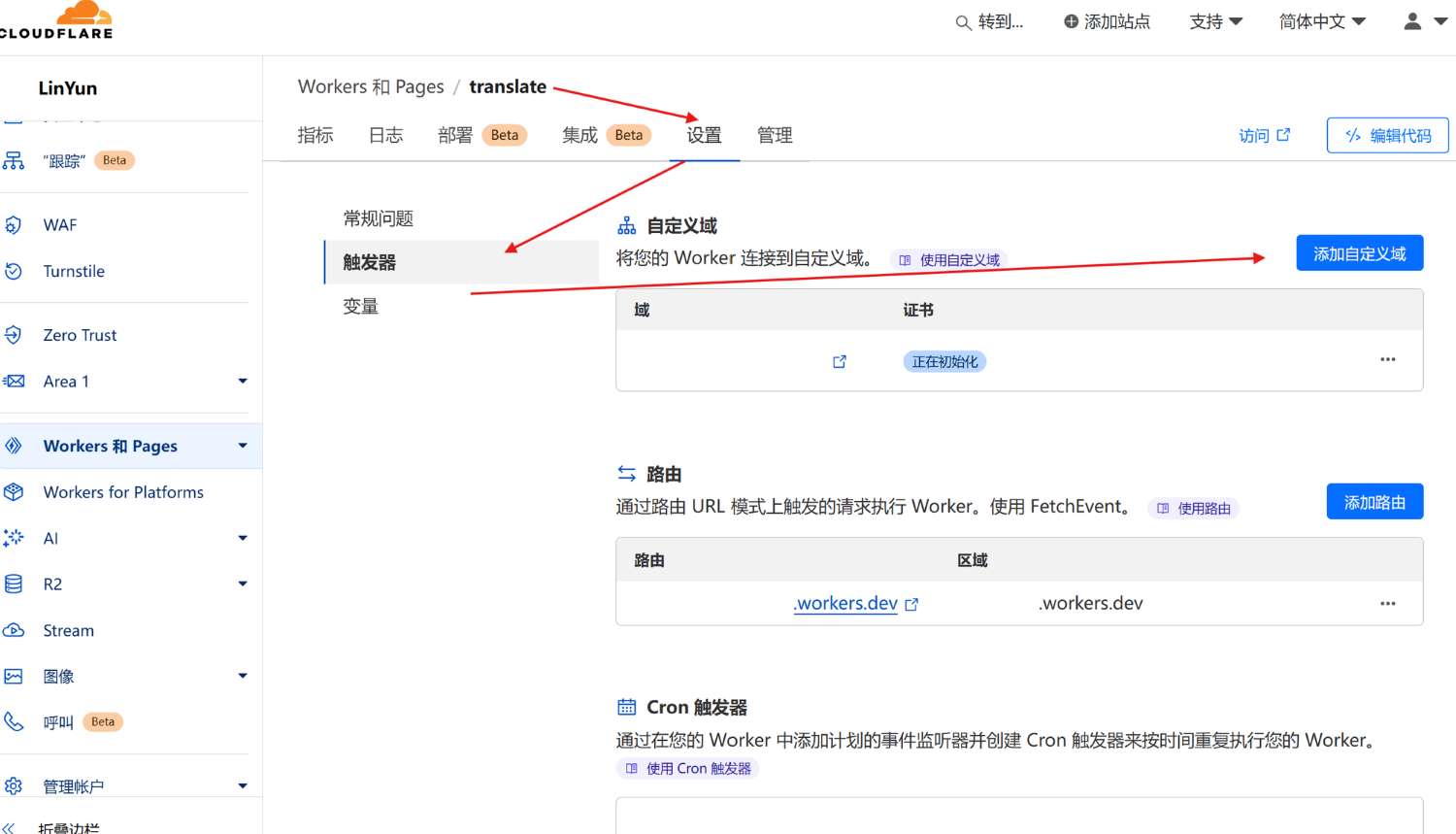The width and height of the screenshot is (1456, 834).
Task: Select the LinYun account name
Action: 68,88
